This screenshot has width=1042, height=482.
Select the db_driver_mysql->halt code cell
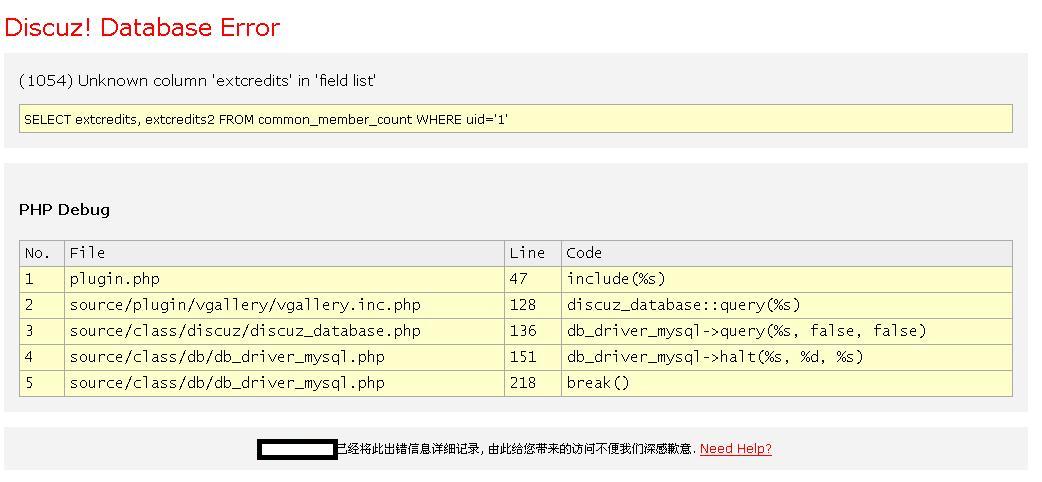787,357
